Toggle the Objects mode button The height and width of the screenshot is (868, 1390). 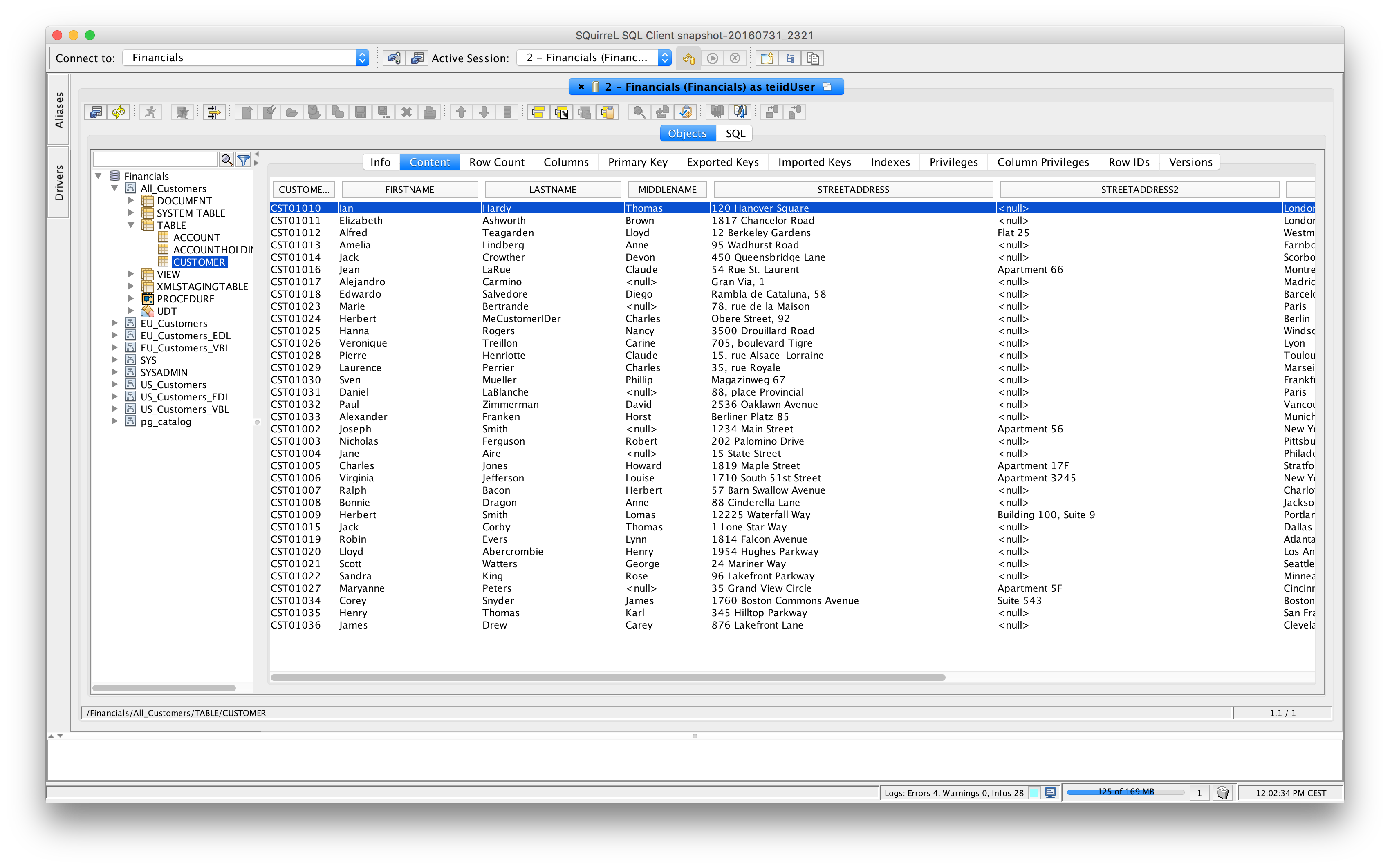[x=687, y=133]
